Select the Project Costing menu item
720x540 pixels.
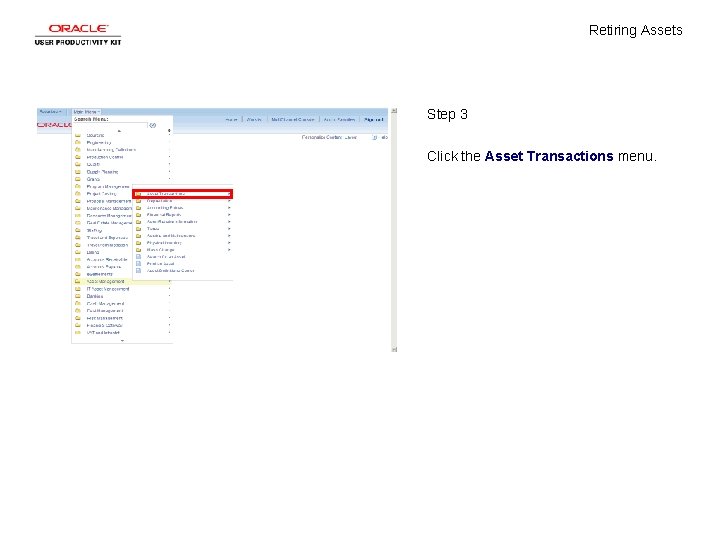tap(101, 194)
